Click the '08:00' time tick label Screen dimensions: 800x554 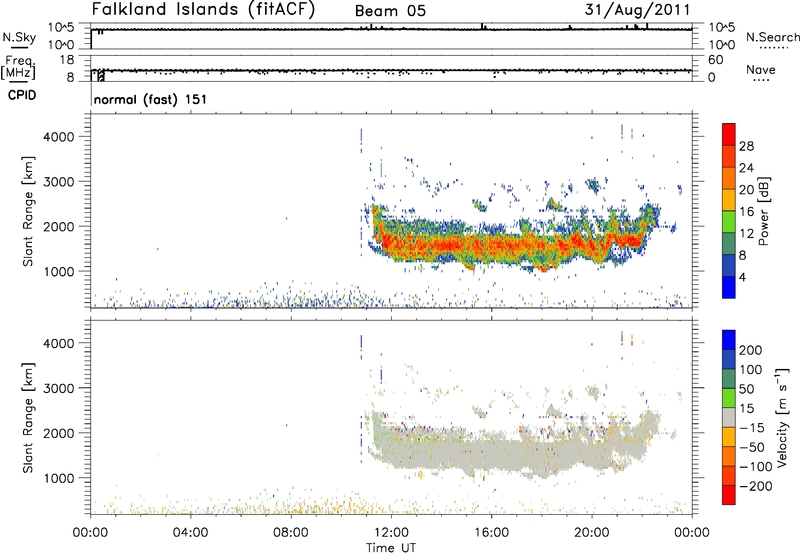[x=291, y=533]
